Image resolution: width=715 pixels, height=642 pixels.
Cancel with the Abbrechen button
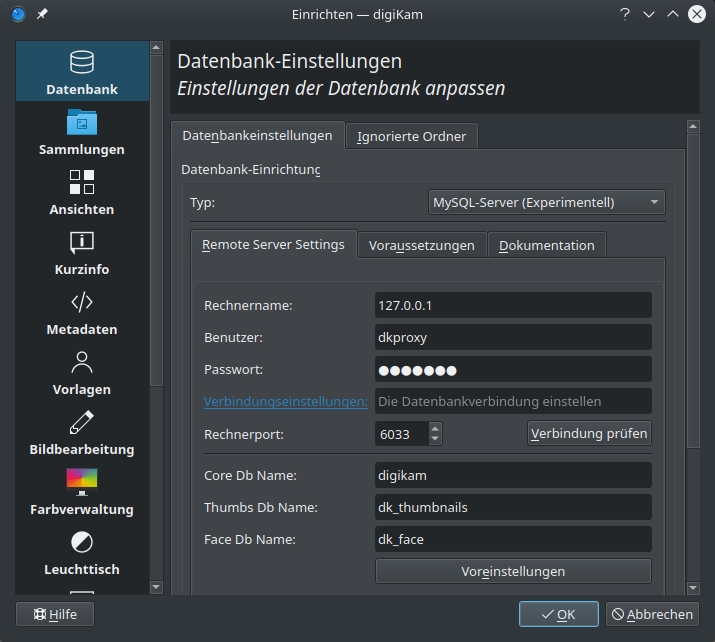[x=652, y=614]
